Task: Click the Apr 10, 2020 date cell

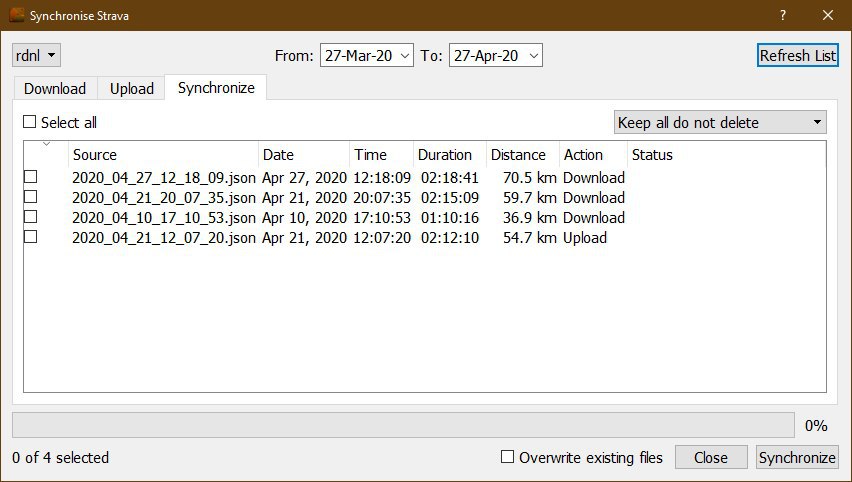Action: (304, 218)
